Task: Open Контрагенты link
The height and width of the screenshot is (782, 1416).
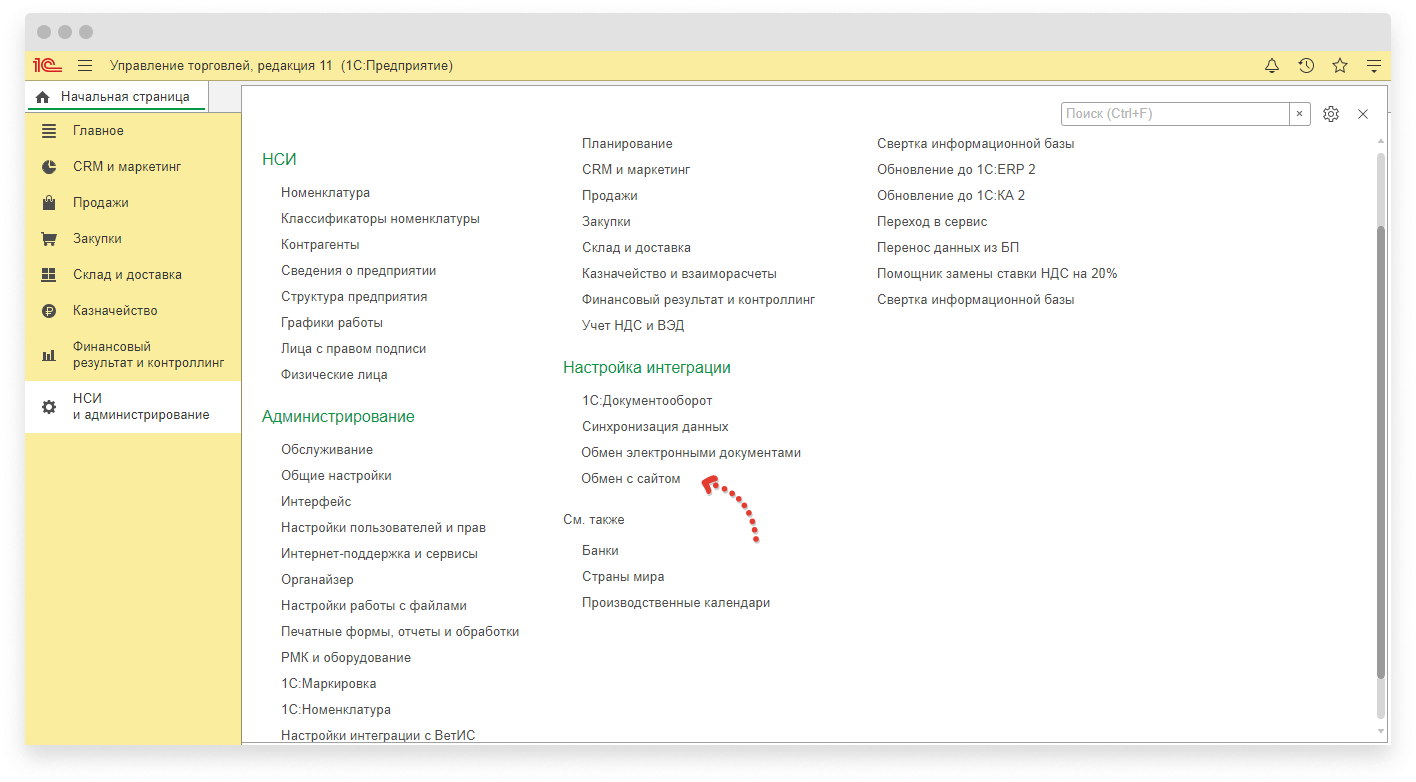Action: click(x=320, y=245)
